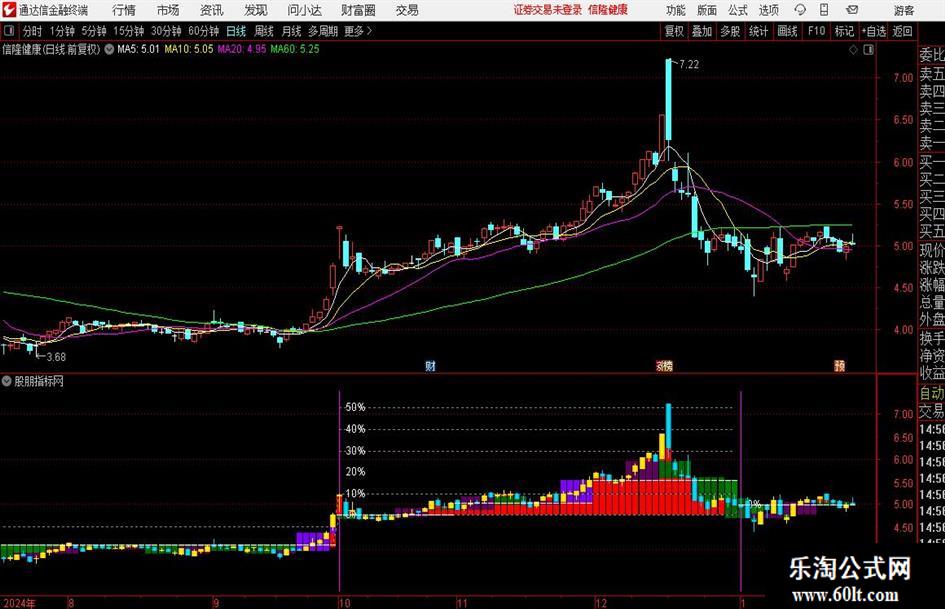Image resolution: width=945 pixels, height=609 pixels.
Task: Open the 财富圈 menu
Action: click(x=358, y=10)
